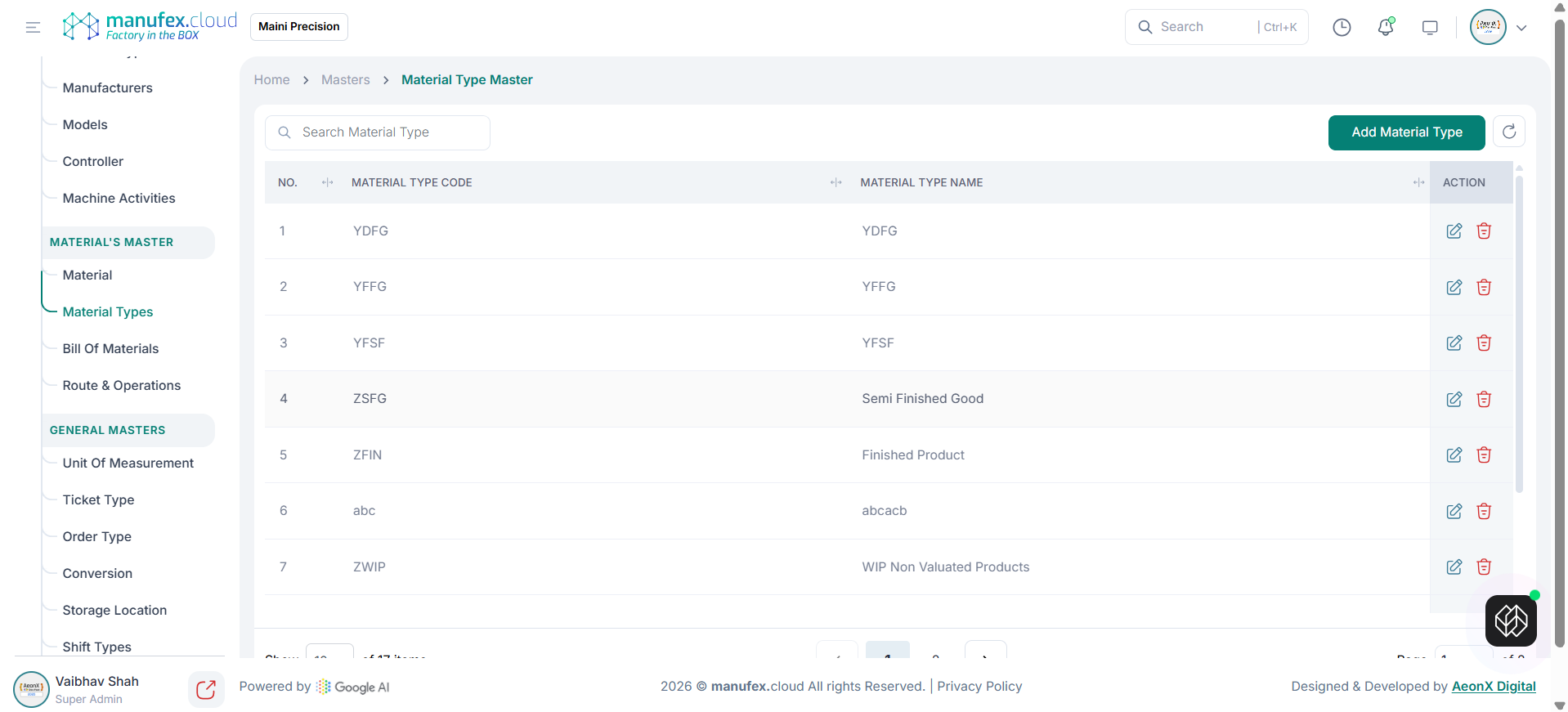Open the AeonX Digital link
This screenshot has height=712, width=1568.
pyautogui.click(x=1494, y=687)
